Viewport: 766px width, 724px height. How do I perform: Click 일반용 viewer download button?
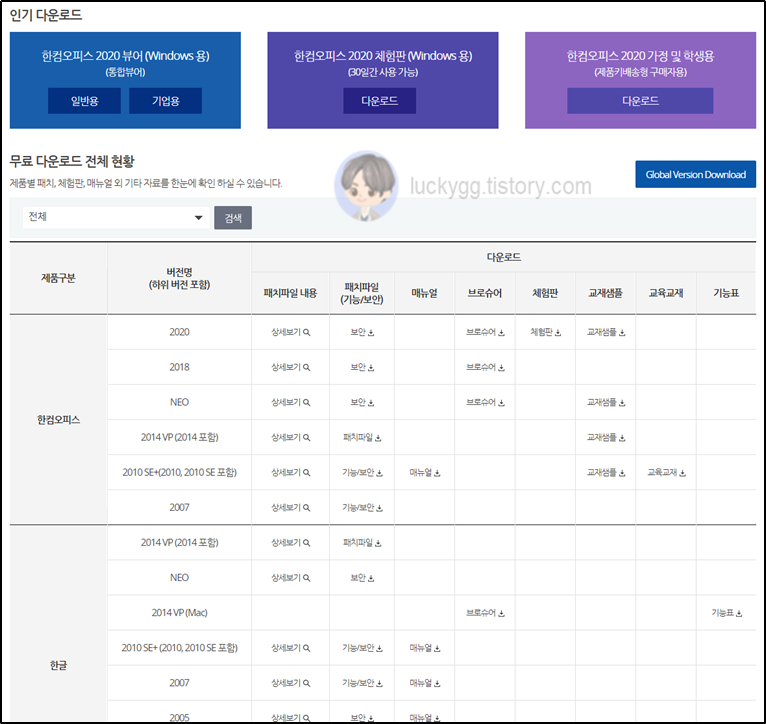pos(85,101)
